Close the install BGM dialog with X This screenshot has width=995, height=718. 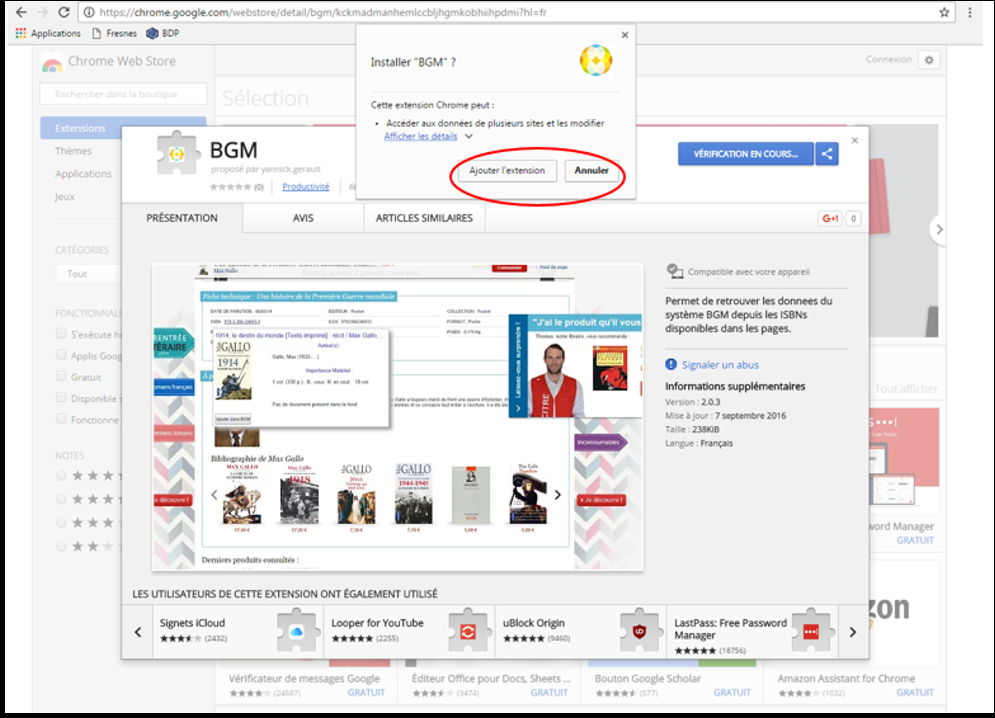click(625, 35)
